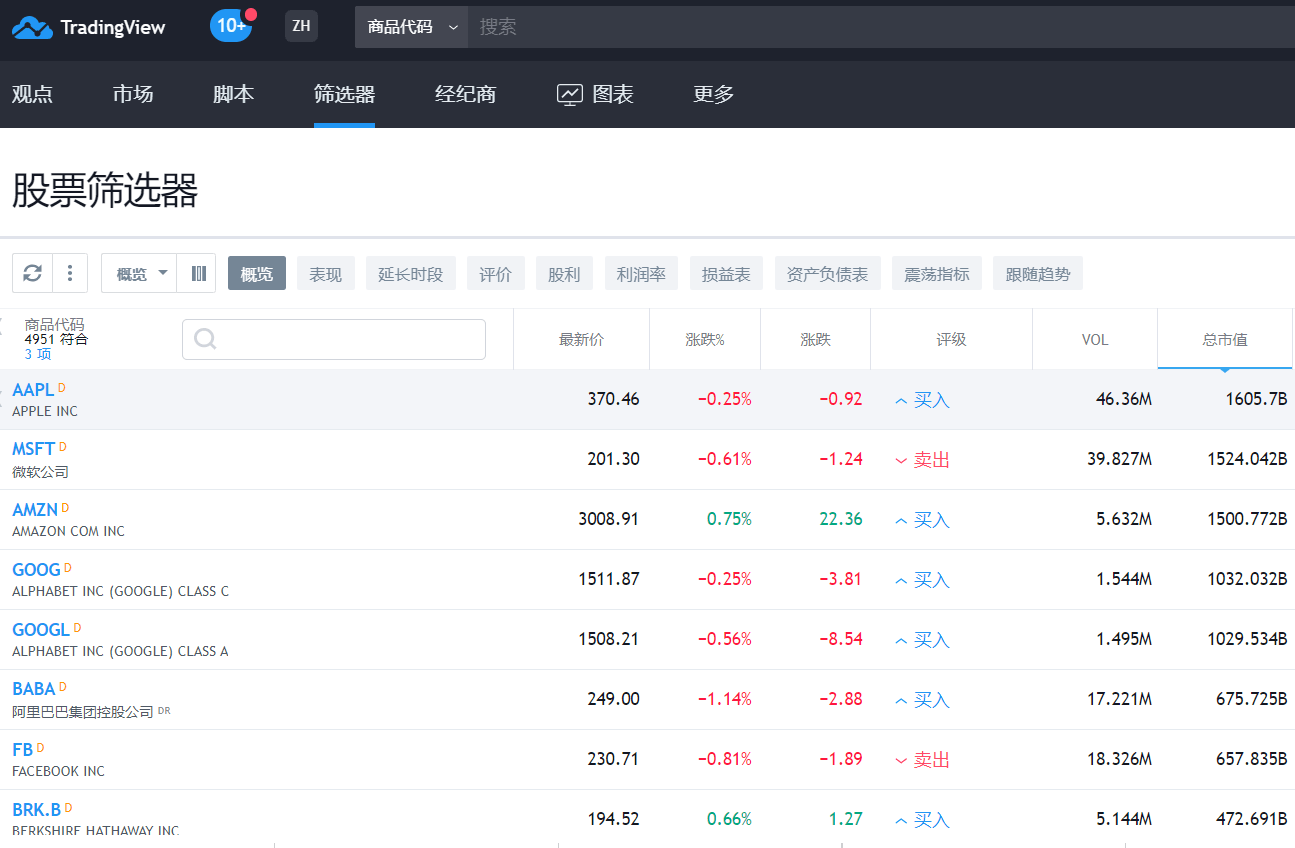The width and height of the screenshot is (1295, 848).
Task: Click the volume 39.827M
Action: 1119,459
